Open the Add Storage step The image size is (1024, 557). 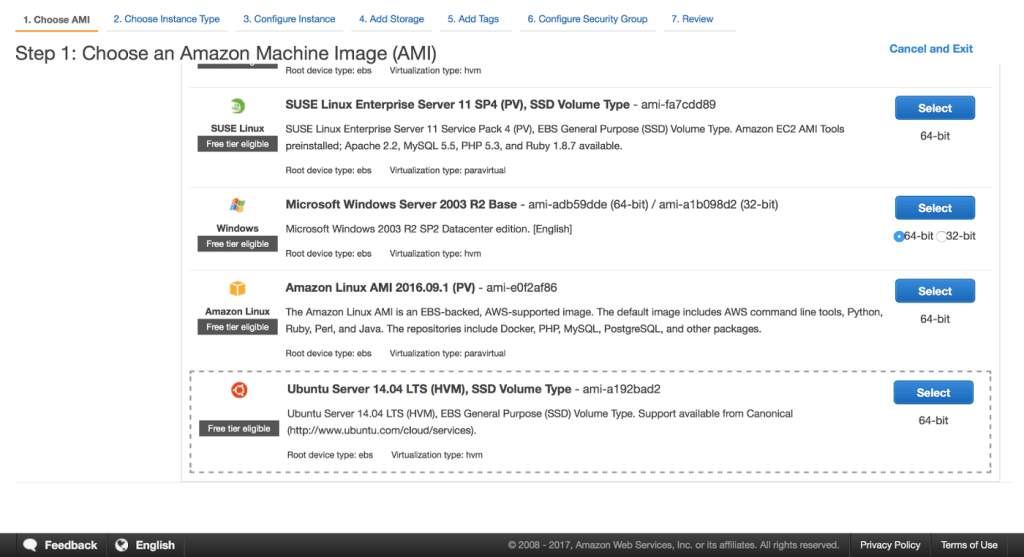pos(391,19)
